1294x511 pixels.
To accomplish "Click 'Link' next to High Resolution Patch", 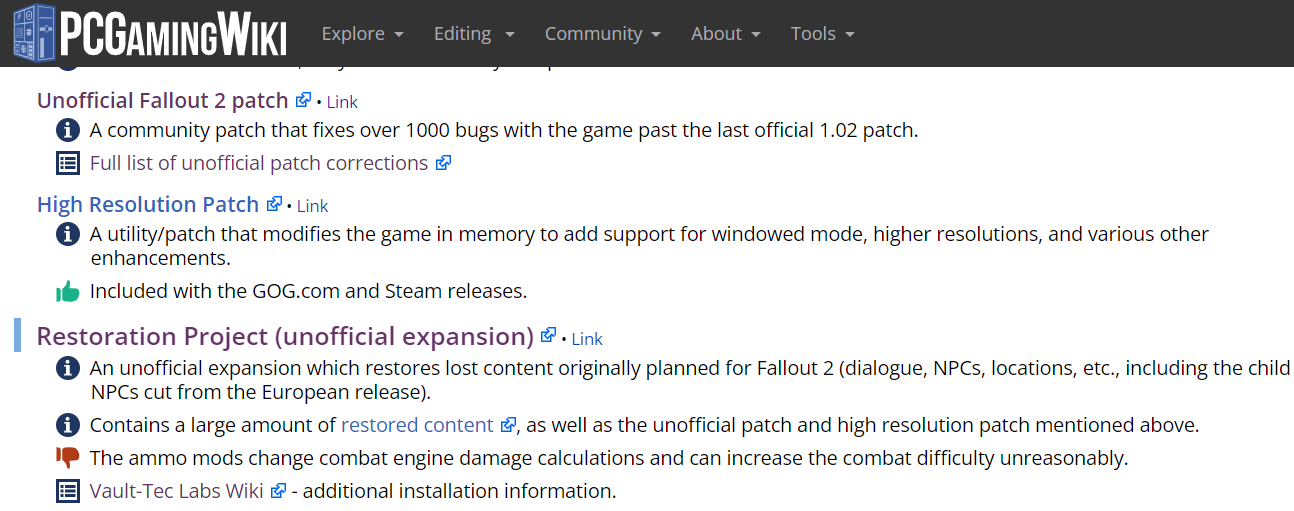I will [312, 206].
